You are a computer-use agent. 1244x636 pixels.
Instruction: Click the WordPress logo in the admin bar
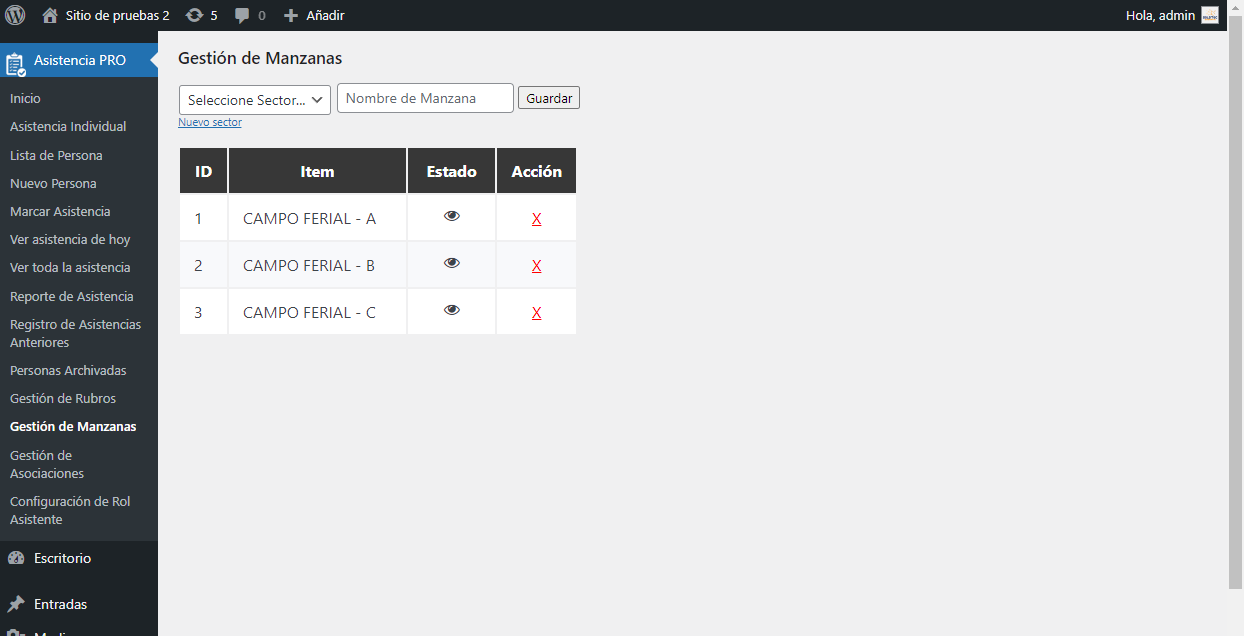[14, 15]
